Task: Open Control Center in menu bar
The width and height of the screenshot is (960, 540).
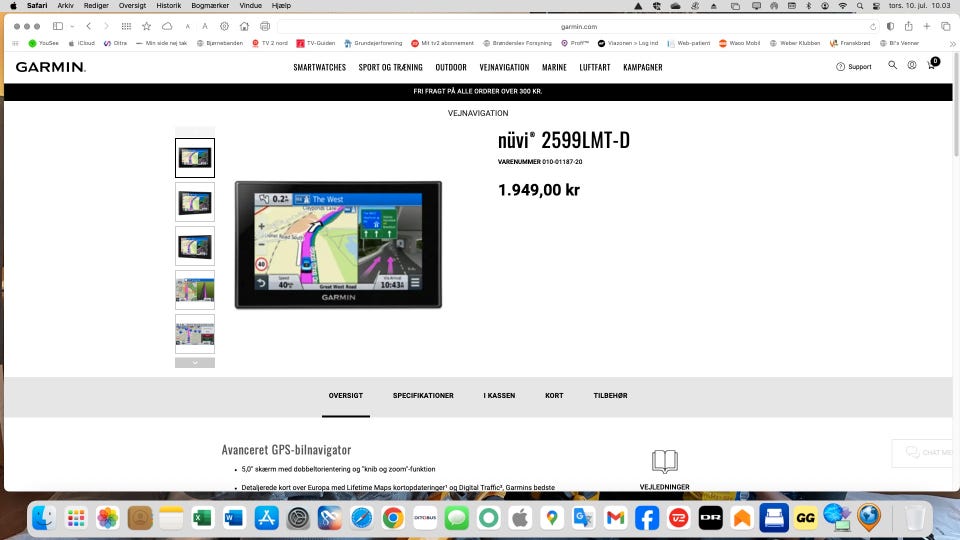Action: (x=876, y=6)
